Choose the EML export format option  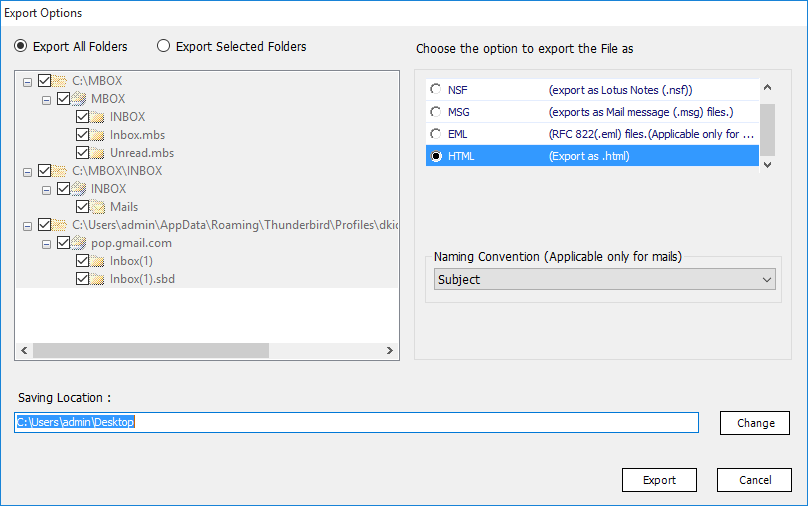point(436,134)
